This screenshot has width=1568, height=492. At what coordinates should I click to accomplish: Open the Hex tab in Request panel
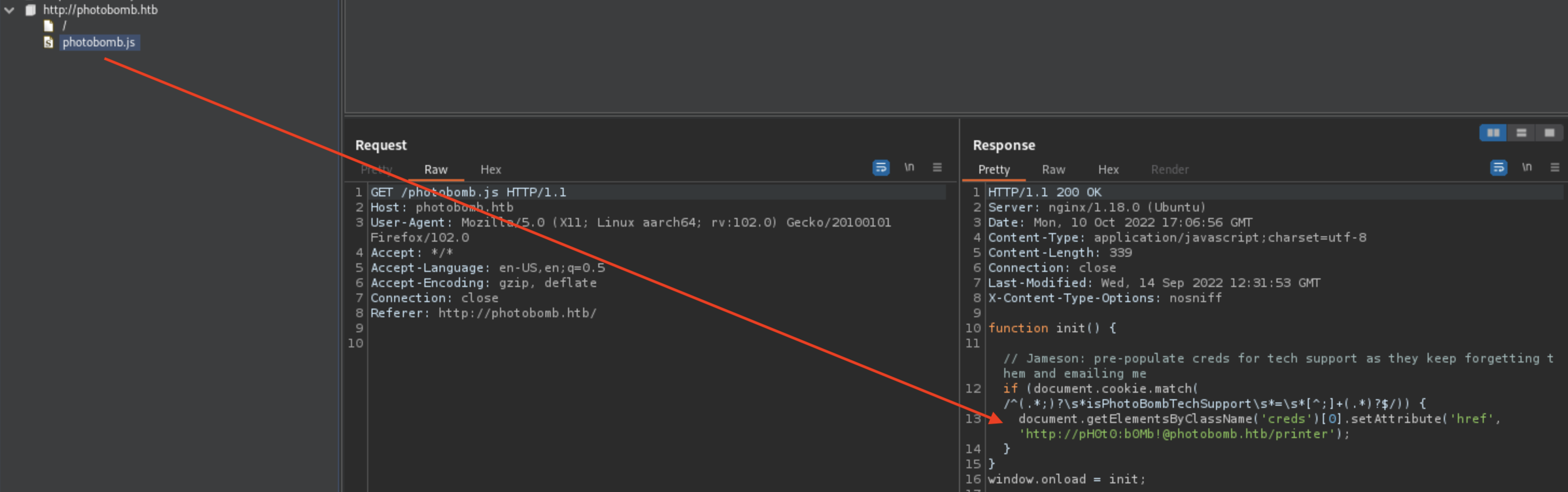(x=490, y=170)
